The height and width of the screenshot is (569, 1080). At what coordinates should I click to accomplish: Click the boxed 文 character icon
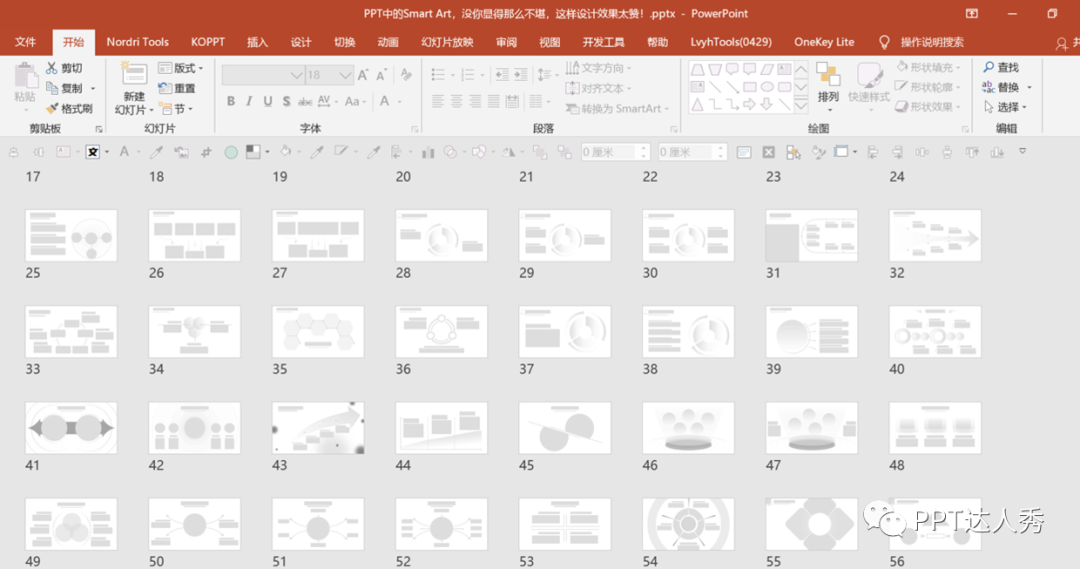pos(93,152)
